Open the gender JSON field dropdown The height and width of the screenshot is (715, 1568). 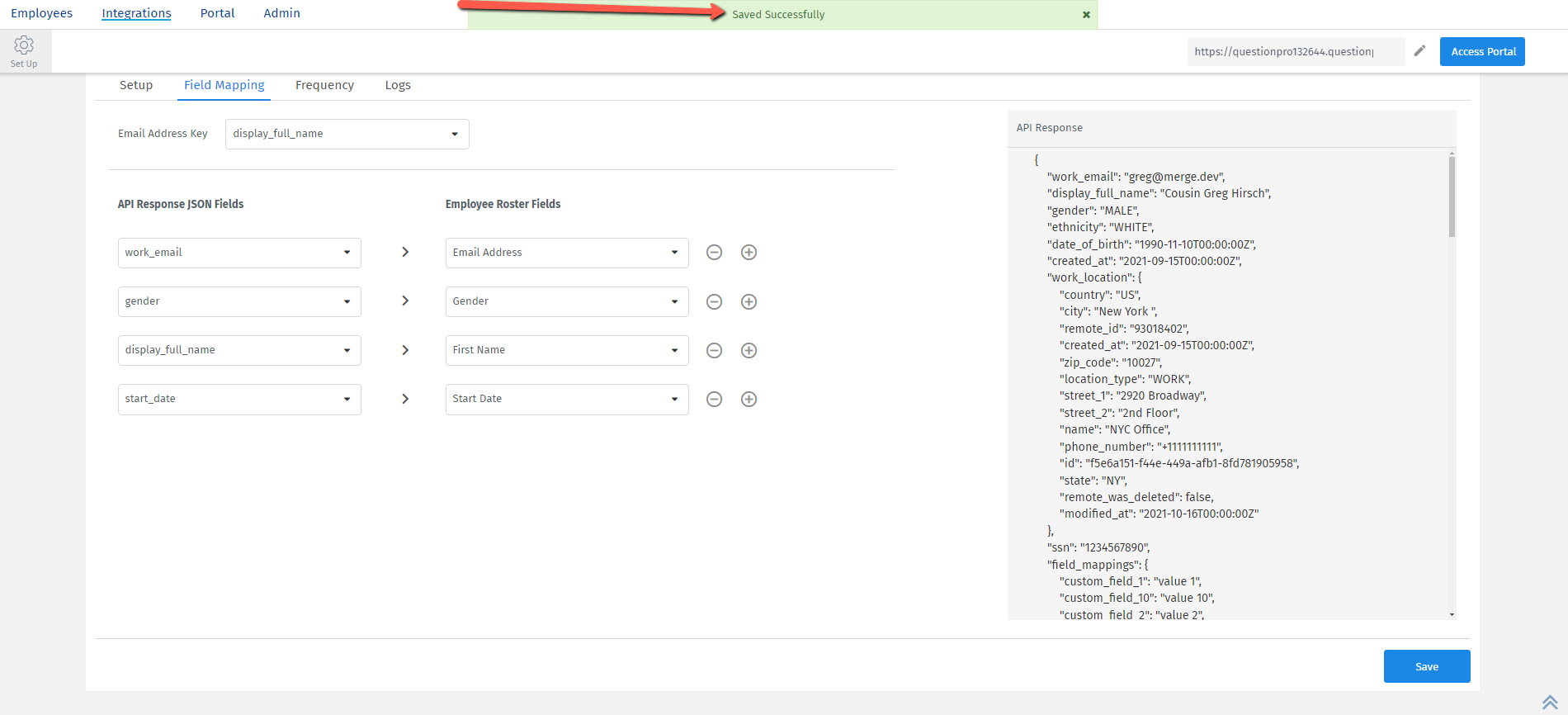tap(239, 301)
